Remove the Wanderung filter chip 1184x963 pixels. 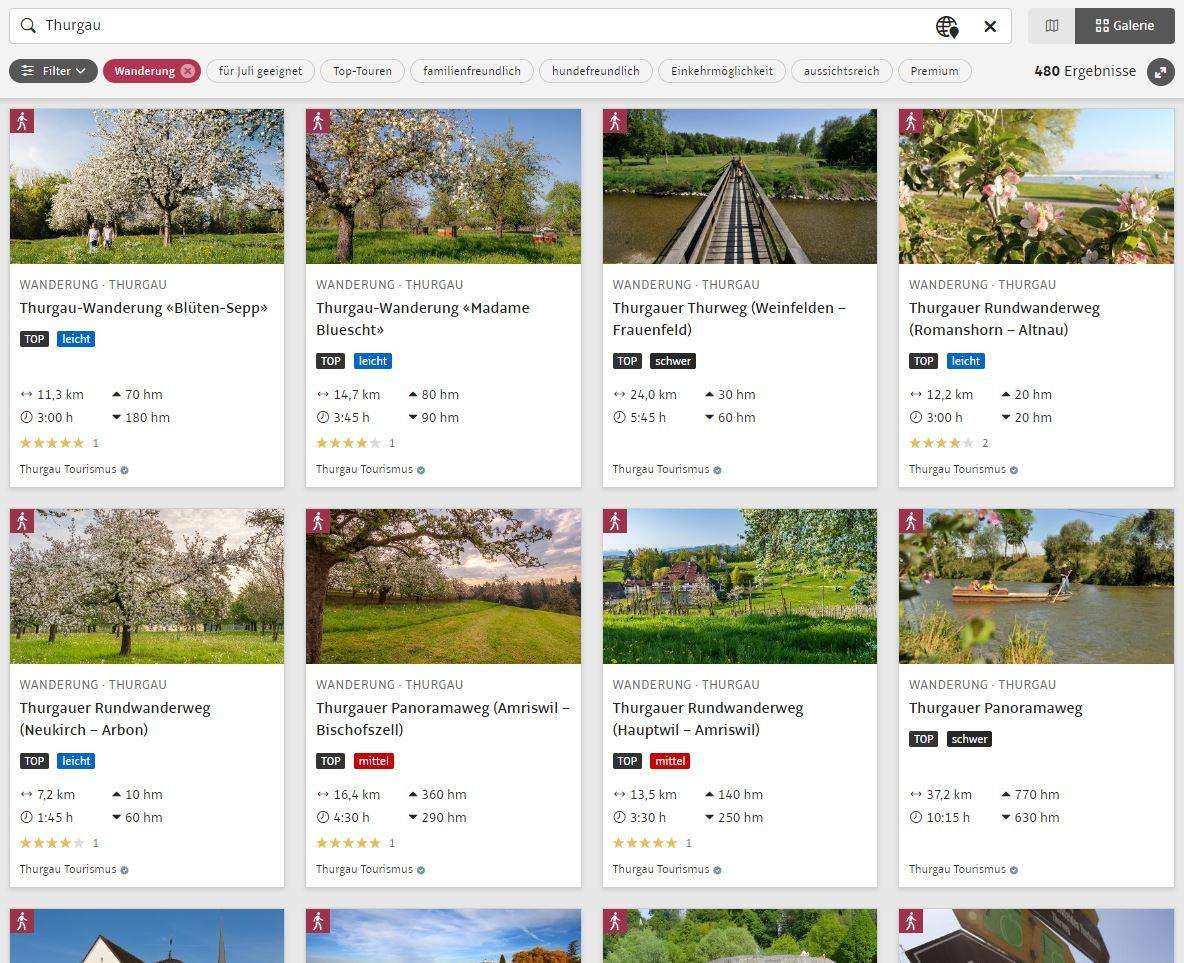coord(187,71)
